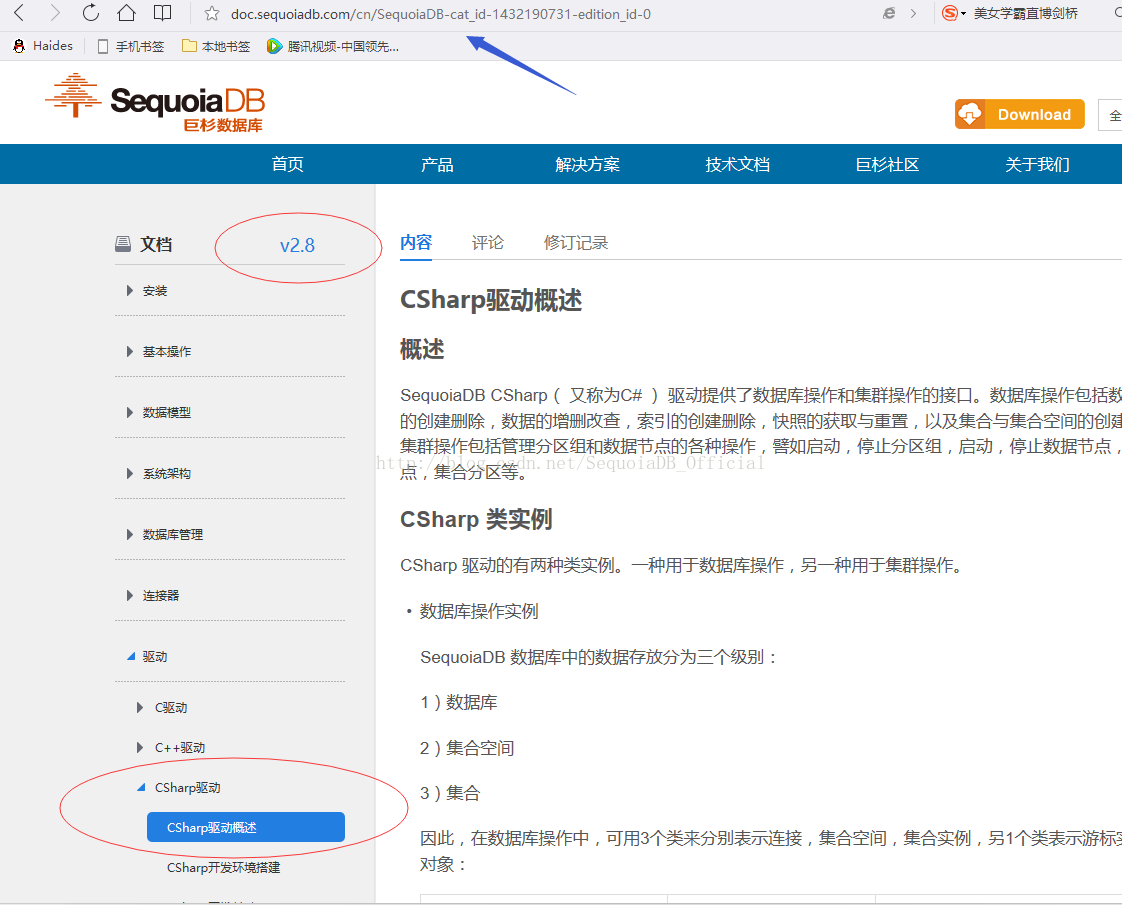Open the 巨杉社区 menu item
The width and height of the screenshot is (1122, 905).
pos(887,165)
